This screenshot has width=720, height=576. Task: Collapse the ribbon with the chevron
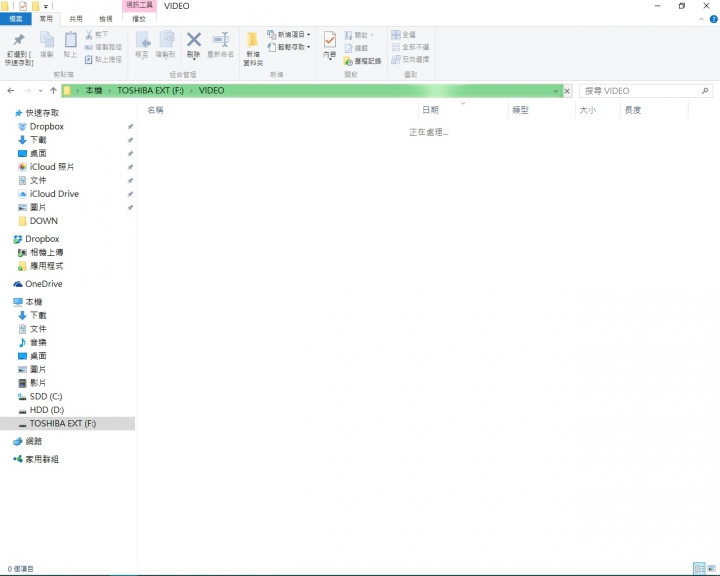(x=701, y=19)
